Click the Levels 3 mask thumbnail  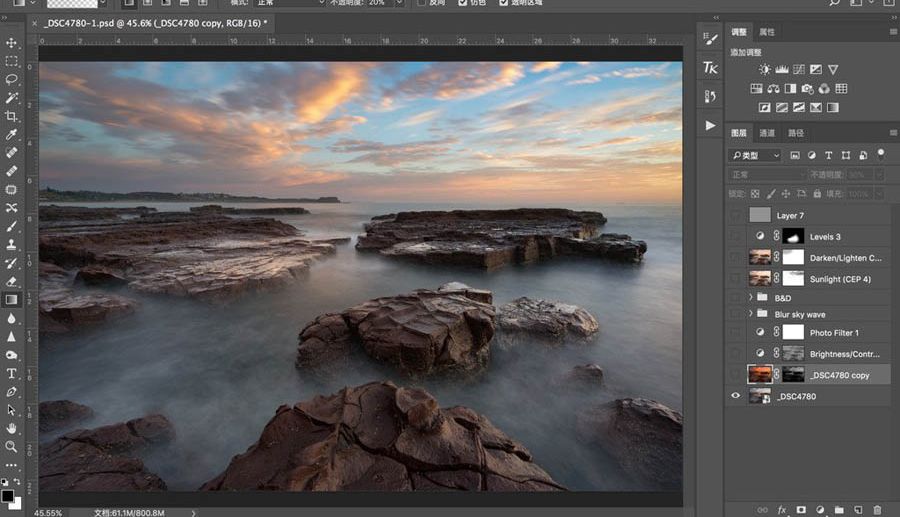coord(793,236)
